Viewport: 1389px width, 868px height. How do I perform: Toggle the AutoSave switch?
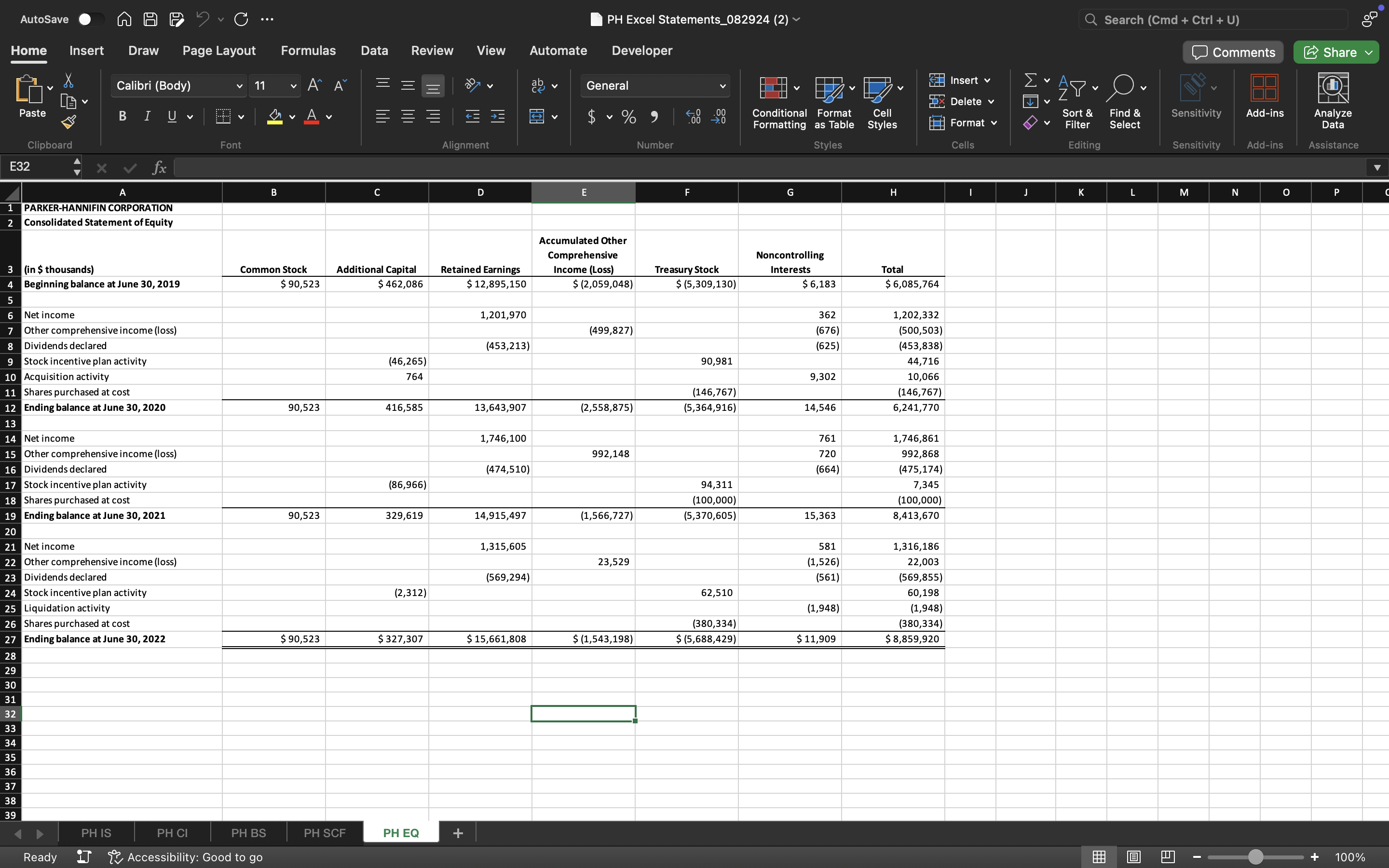point(90,19)
